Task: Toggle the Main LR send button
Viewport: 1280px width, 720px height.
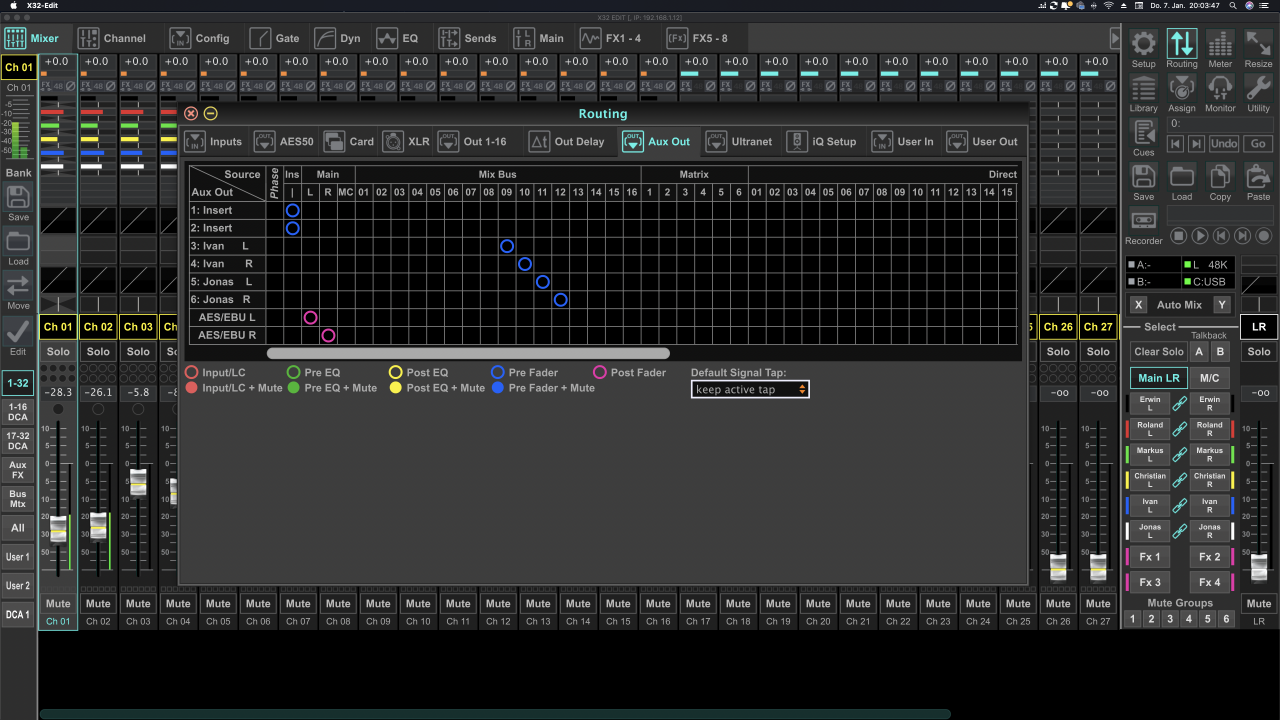Action: click(x=1159, y=379)
